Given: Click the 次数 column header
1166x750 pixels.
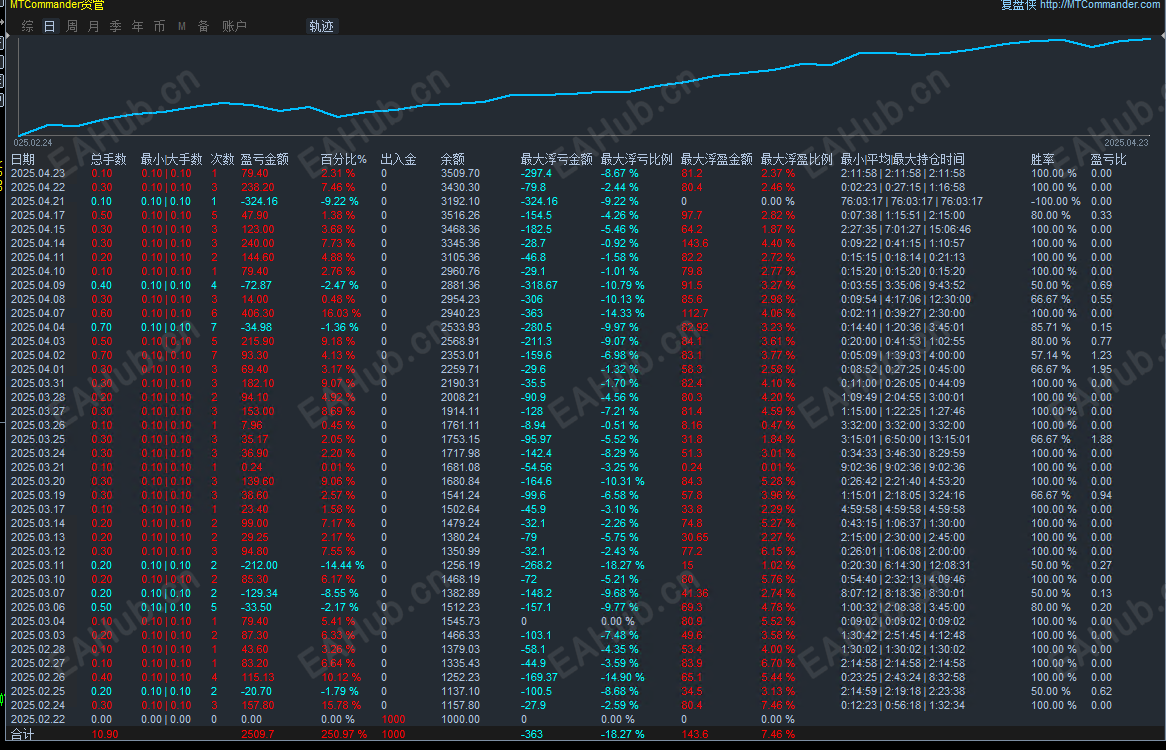Looking at the screenshot, I should (222, 159).
